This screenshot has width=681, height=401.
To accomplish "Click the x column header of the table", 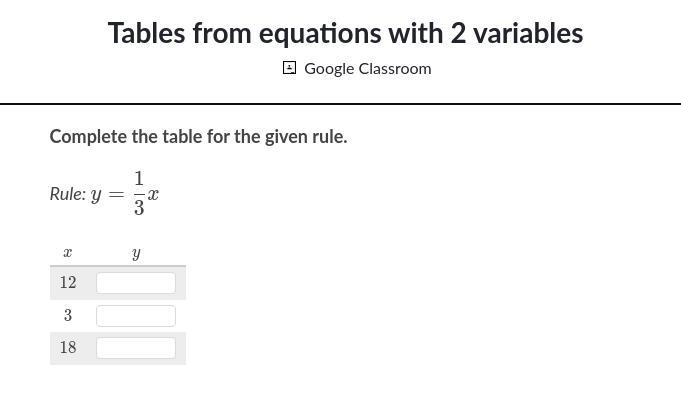I will point(67,252).
